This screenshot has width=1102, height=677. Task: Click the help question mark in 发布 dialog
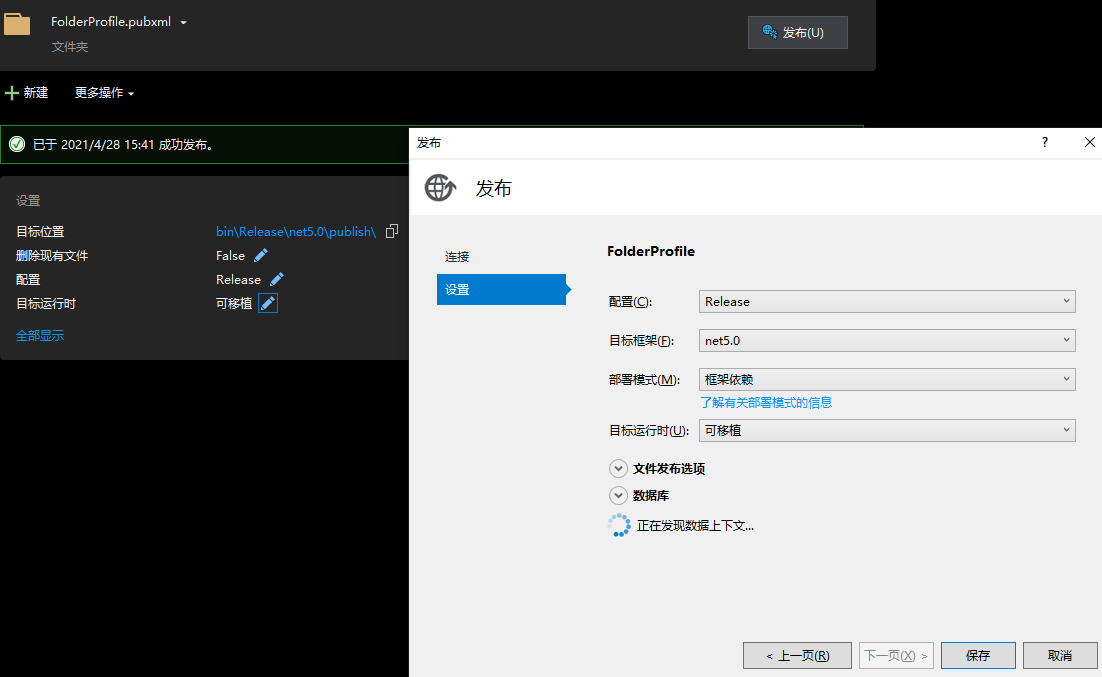click(1044, 142)
